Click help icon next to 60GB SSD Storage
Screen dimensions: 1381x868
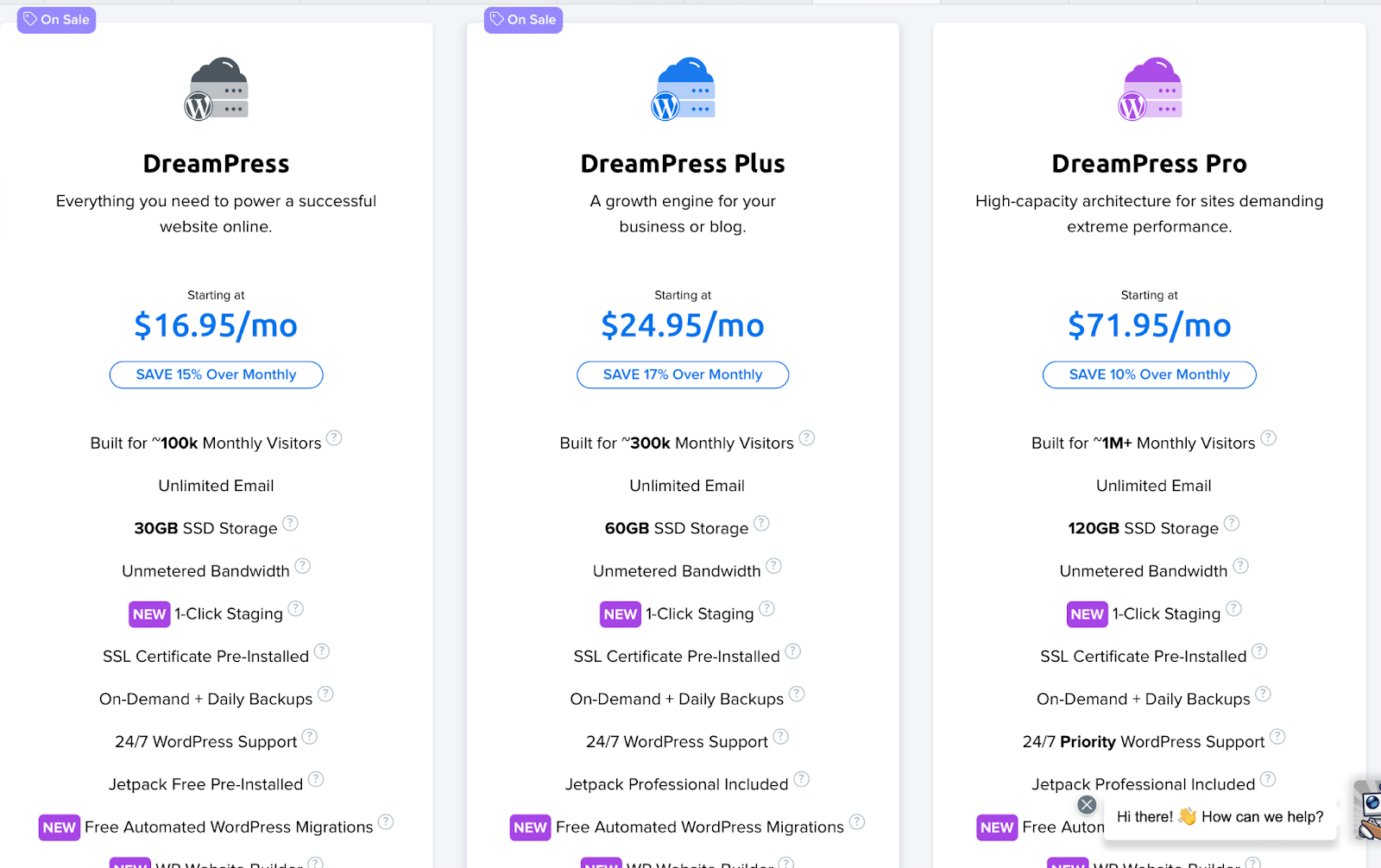pos(761,523)
